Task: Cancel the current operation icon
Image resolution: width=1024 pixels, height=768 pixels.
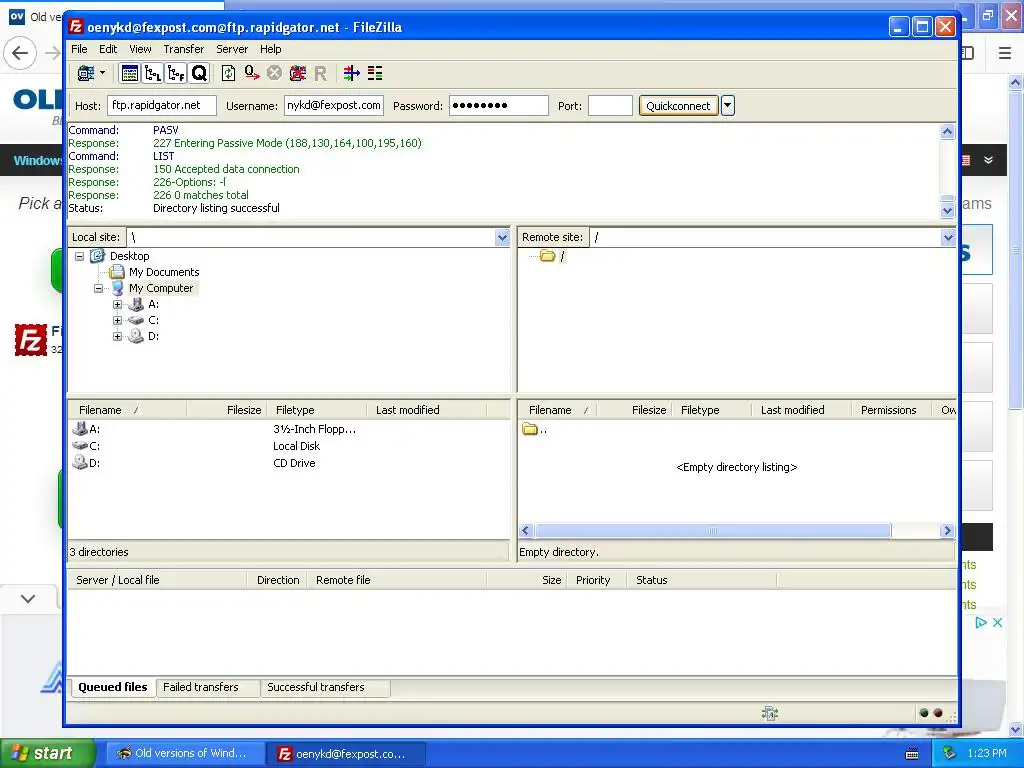Action: coord(274,73)
